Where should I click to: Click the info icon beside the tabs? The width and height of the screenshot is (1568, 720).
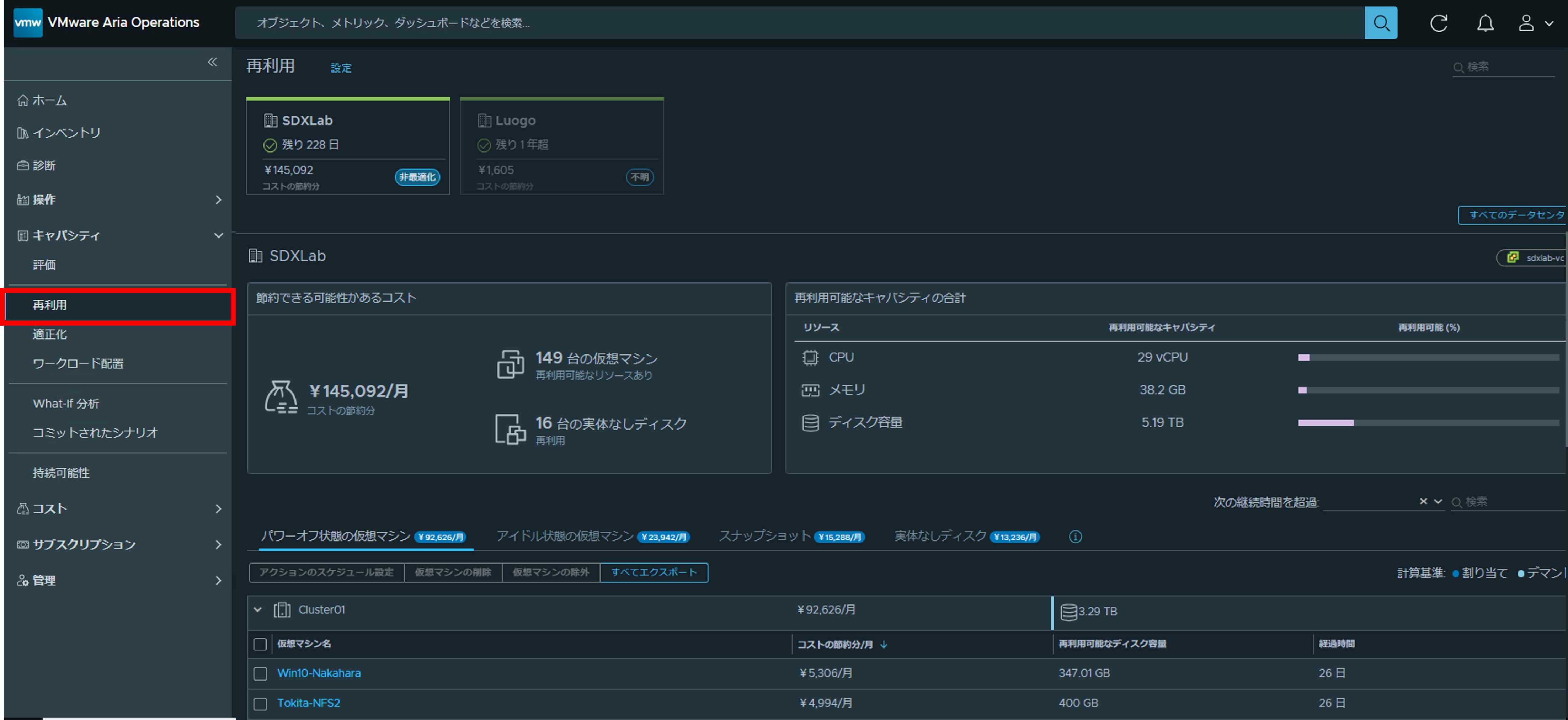pyautogui.click(x=1075, y=537)
